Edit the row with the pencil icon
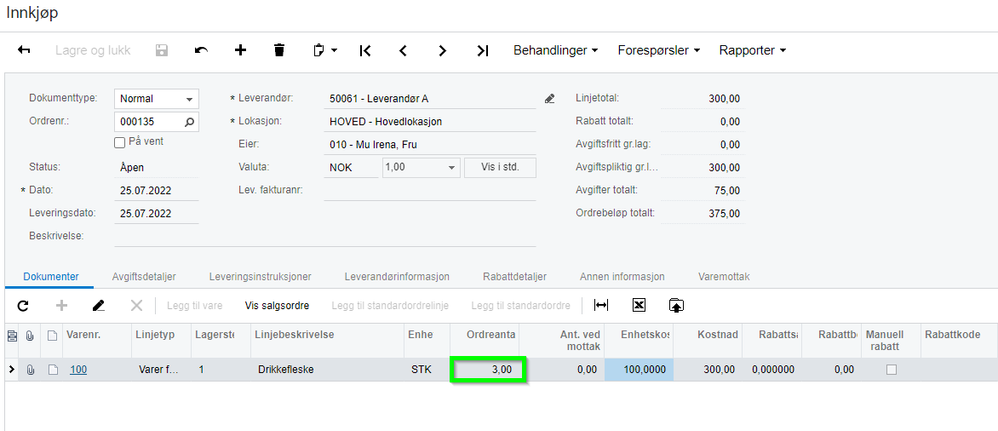Image resolution: width=998 pixels, height=431 pixels. coord(99,306)
